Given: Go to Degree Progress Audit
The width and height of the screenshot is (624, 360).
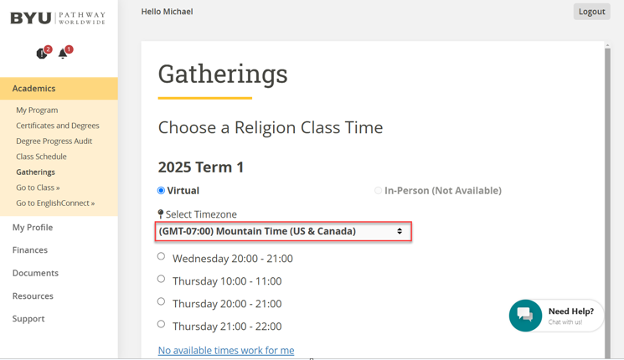Looking at the screenshot, I should pos(54,141).
